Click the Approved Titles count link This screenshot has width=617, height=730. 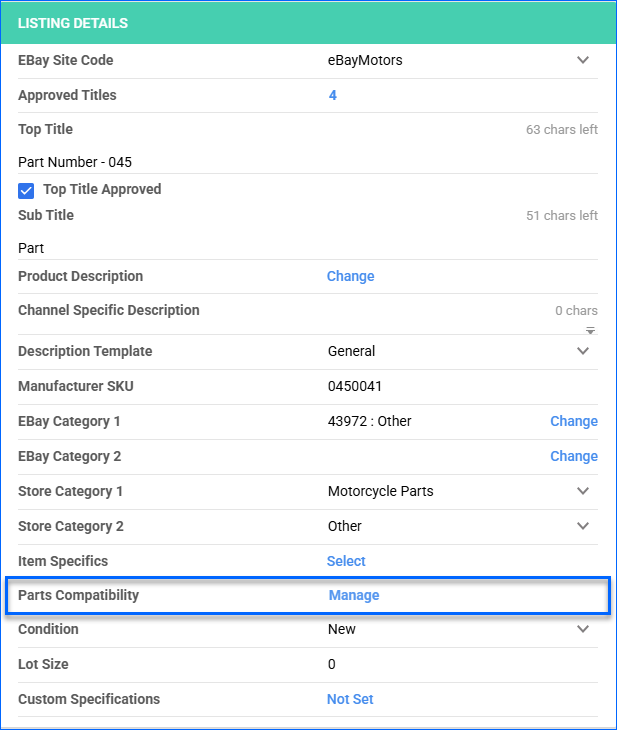point(332,96)
